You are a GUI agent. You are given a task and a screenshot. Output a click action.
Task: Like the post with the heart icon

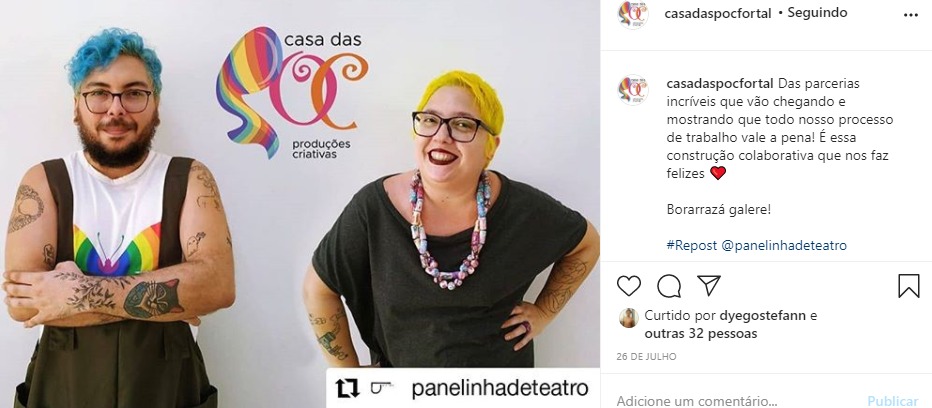click(629, 286)
